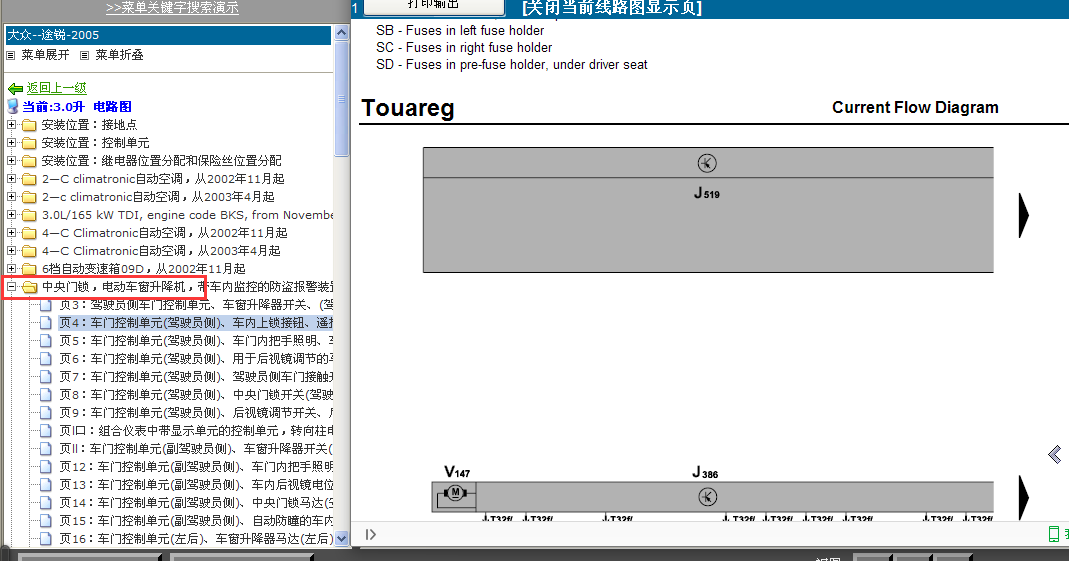Image resolution: width=1069 pixels, height=561 pixels.
Task: Click the J386 component label
Action: click(705, 472)
